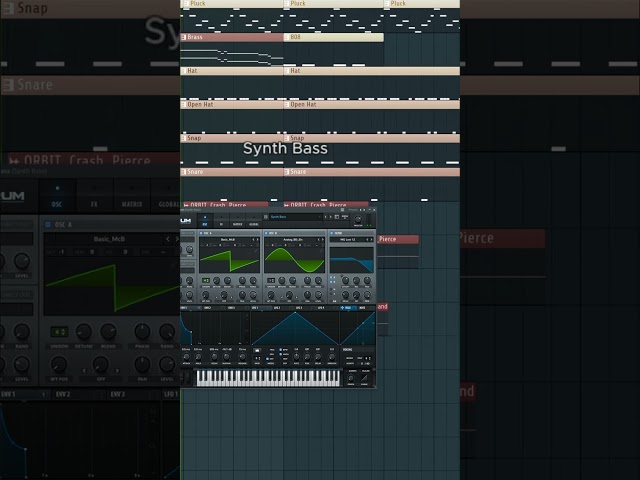Select the NOTE modulation source tab
The width and height of the screenshot is (640, 480).
(367, 308)
